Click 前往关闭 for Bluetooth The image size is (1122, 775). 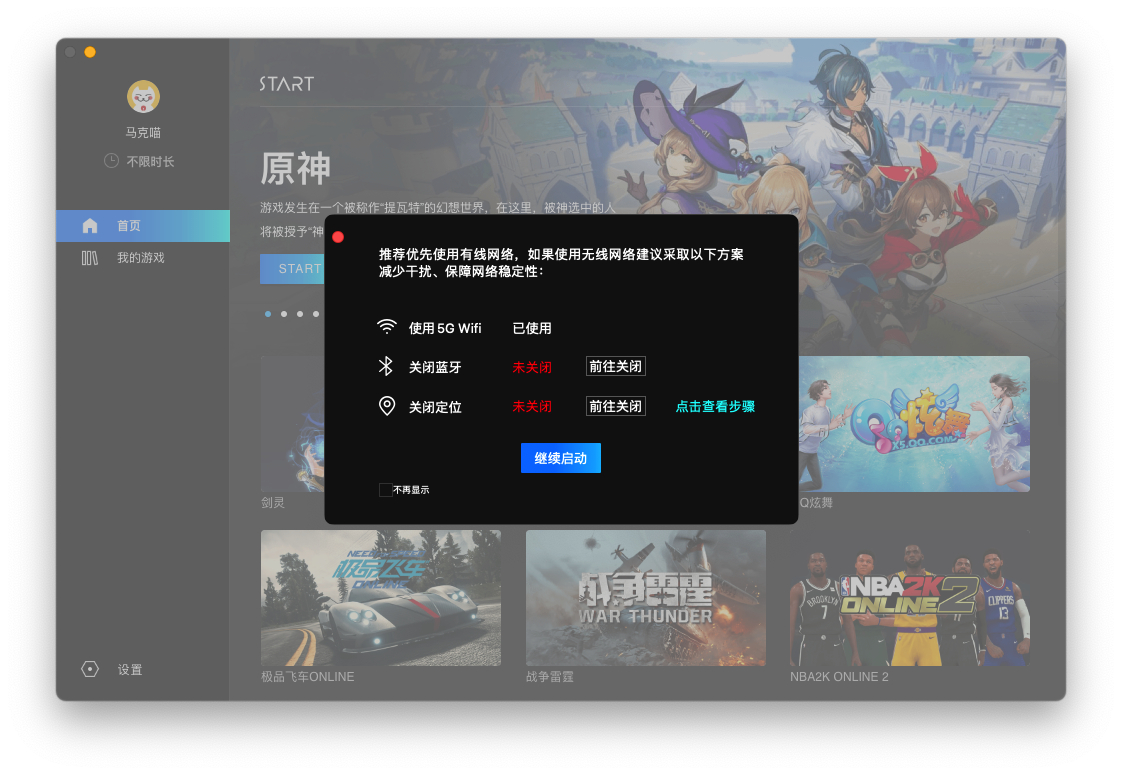615,367
